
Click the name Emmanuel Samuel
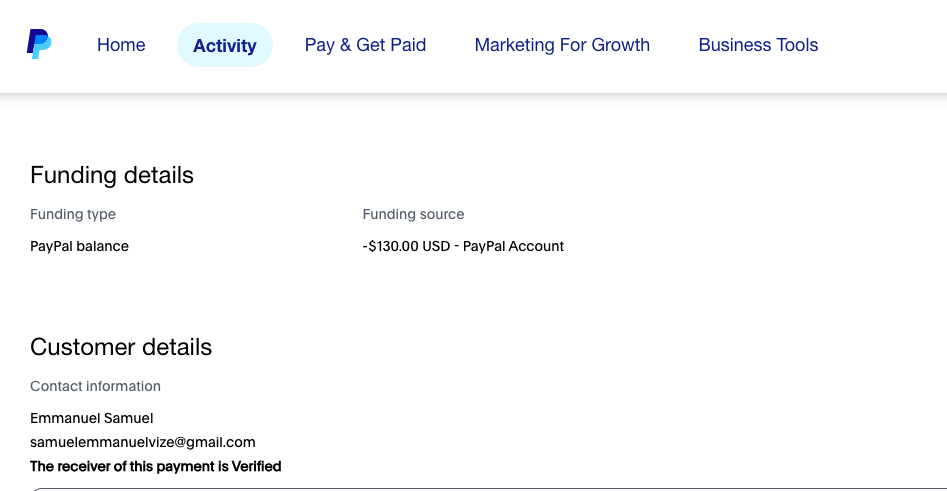point(92,419)
